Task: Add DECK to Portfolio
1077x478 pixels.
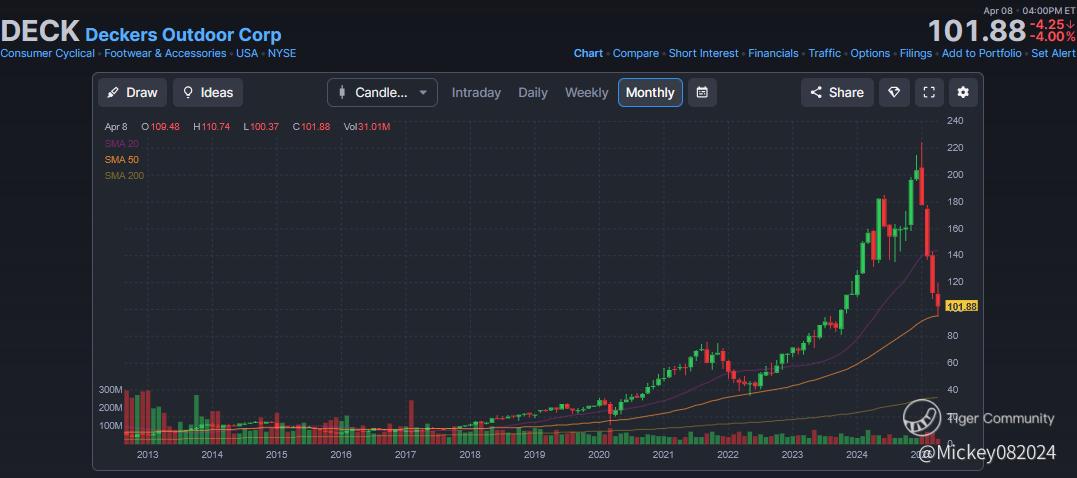Action: click(x=982, y=53)
